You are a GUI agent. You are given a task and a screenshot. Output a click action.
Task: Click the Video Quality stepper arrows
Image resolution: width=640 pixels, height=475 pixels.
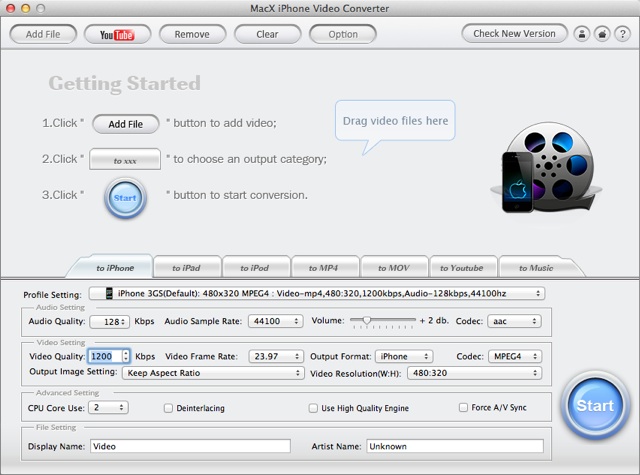pyautogui.click(x=126, y=356)
